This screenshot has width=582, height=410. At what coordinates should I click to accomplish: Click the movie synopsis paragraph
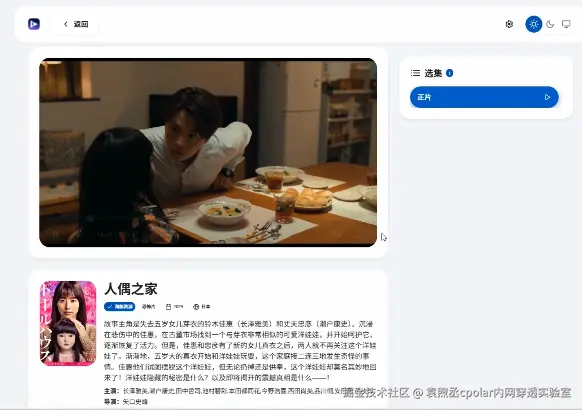click(x=240, y=351)
